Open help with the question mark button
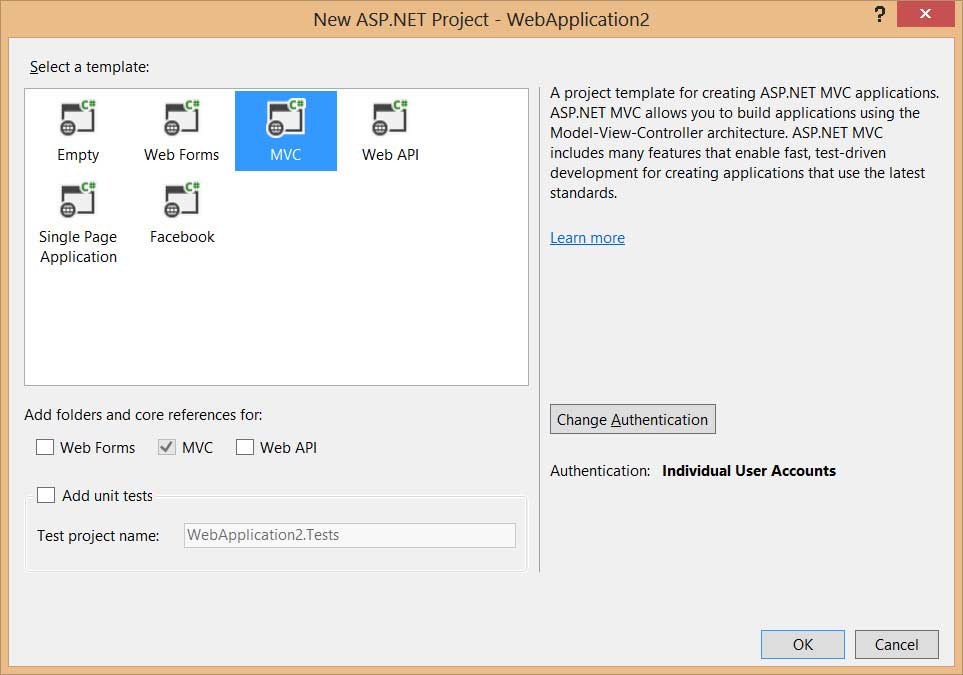963x675 pixels. tap(879, 14)
